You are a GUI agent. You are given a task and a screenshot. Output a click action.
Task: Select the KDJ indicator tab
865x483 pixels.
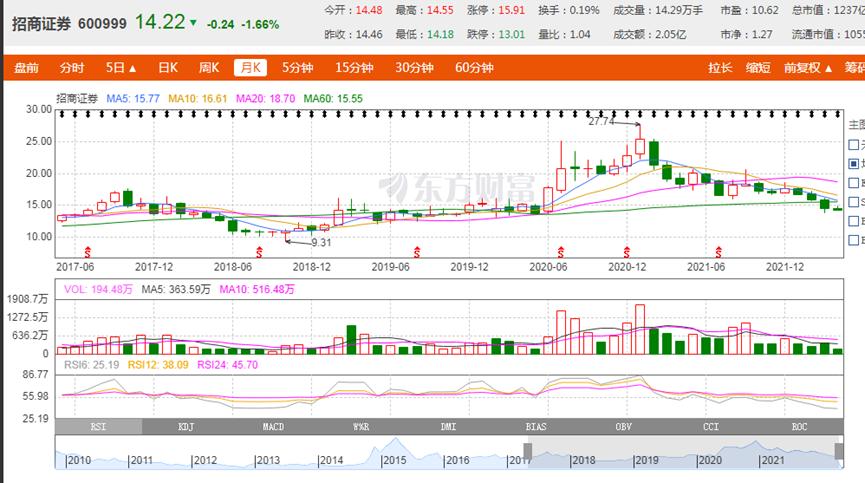(x=186, y=426)
